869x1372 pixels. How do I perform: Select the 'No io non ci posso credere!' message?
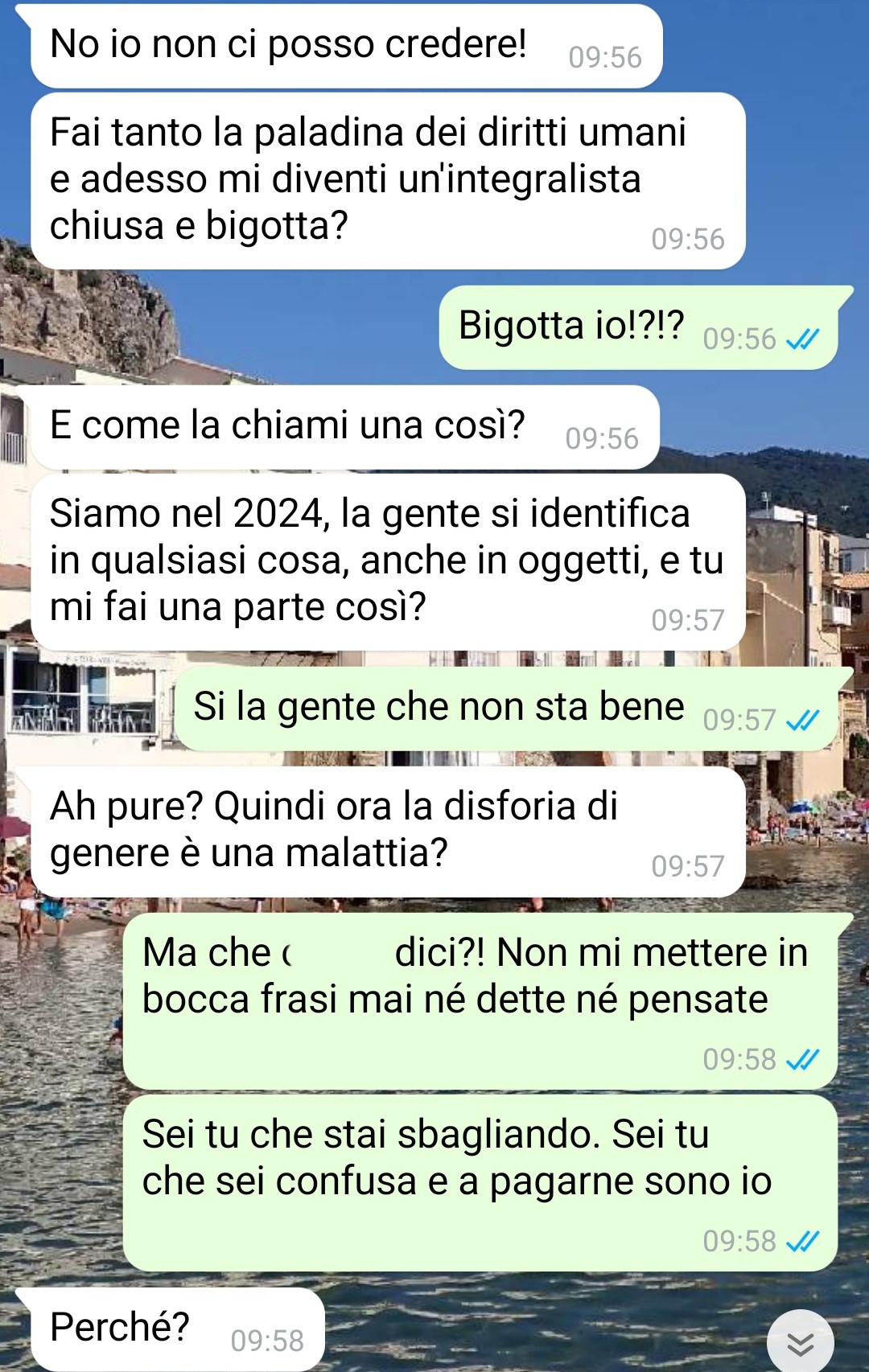(x=346, y=46)
